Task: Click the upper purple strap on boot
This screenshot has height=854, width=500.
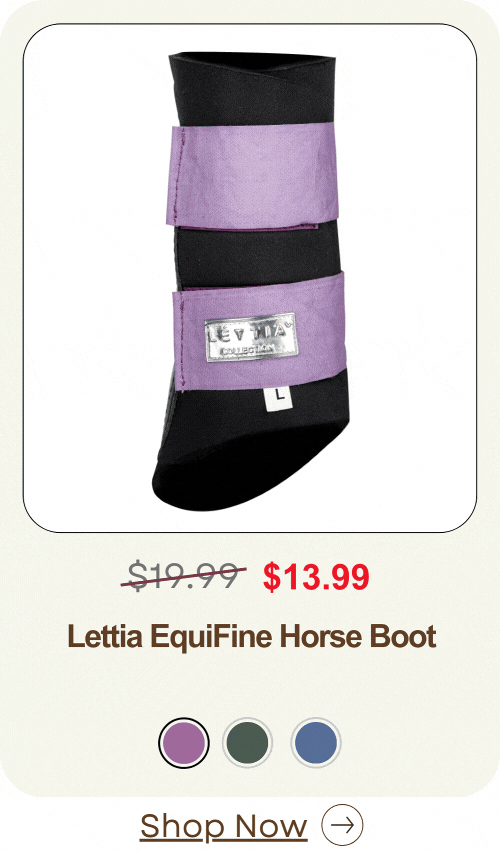Action: pos(253,174)
